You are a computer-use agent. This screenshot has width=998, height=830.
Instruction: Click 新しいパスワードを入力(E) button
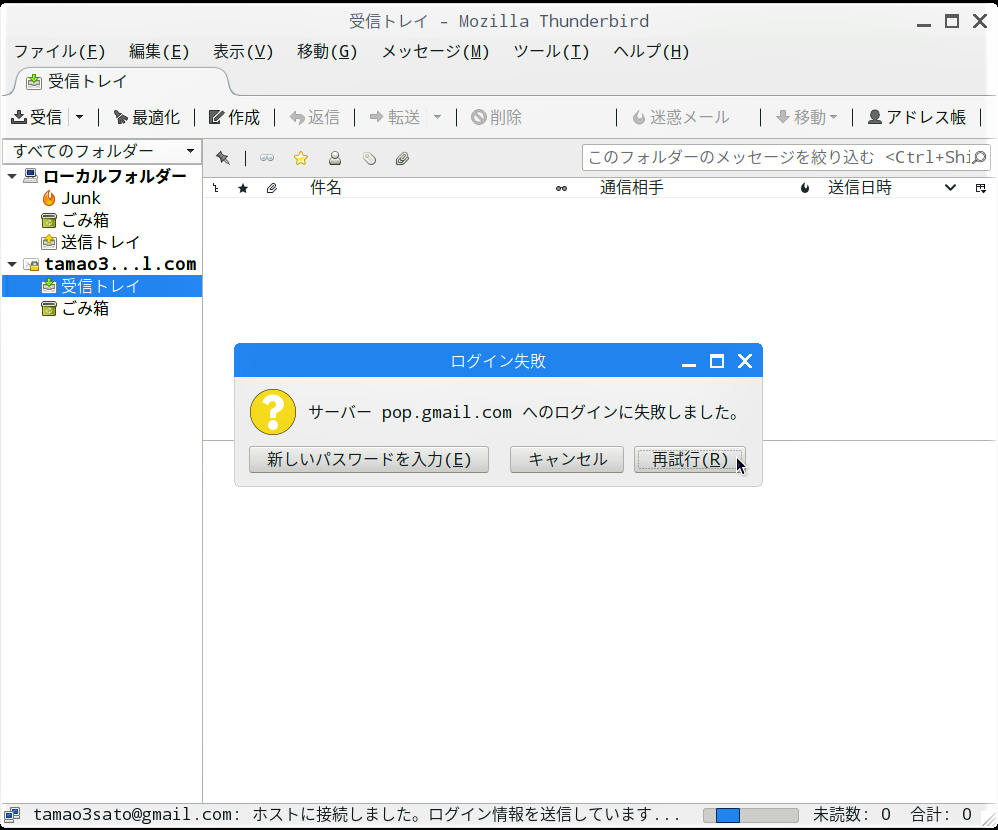pyautogui.click(x=369, y=460)
